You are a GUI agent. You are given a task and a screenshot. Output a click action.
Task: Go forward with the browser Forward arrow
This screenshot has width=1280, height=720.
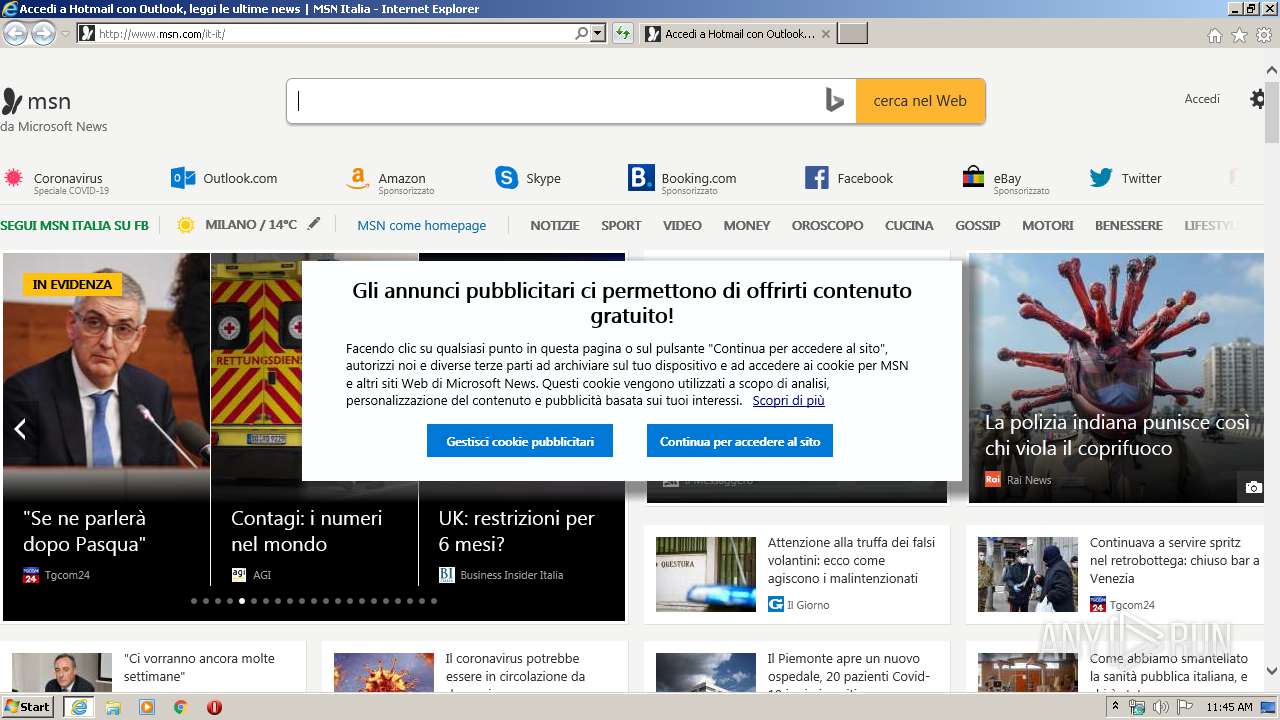click(43, 33)
